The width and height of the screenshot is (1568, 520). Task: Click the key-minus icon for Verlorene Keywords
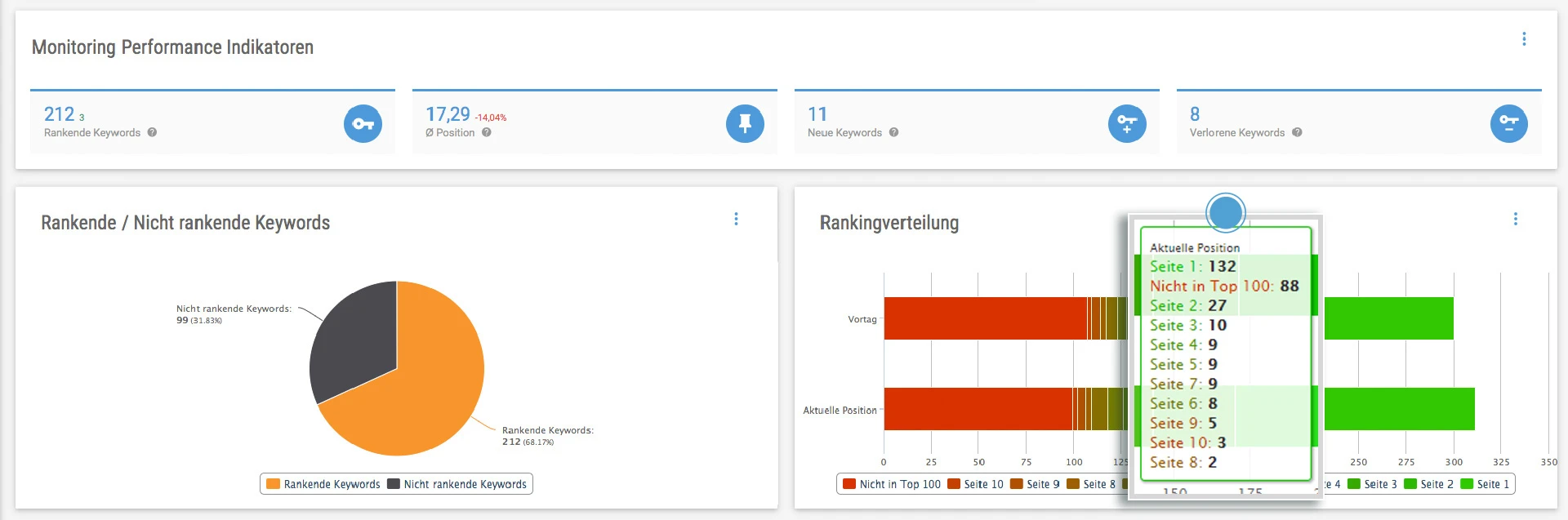(x=1508, y=124)
